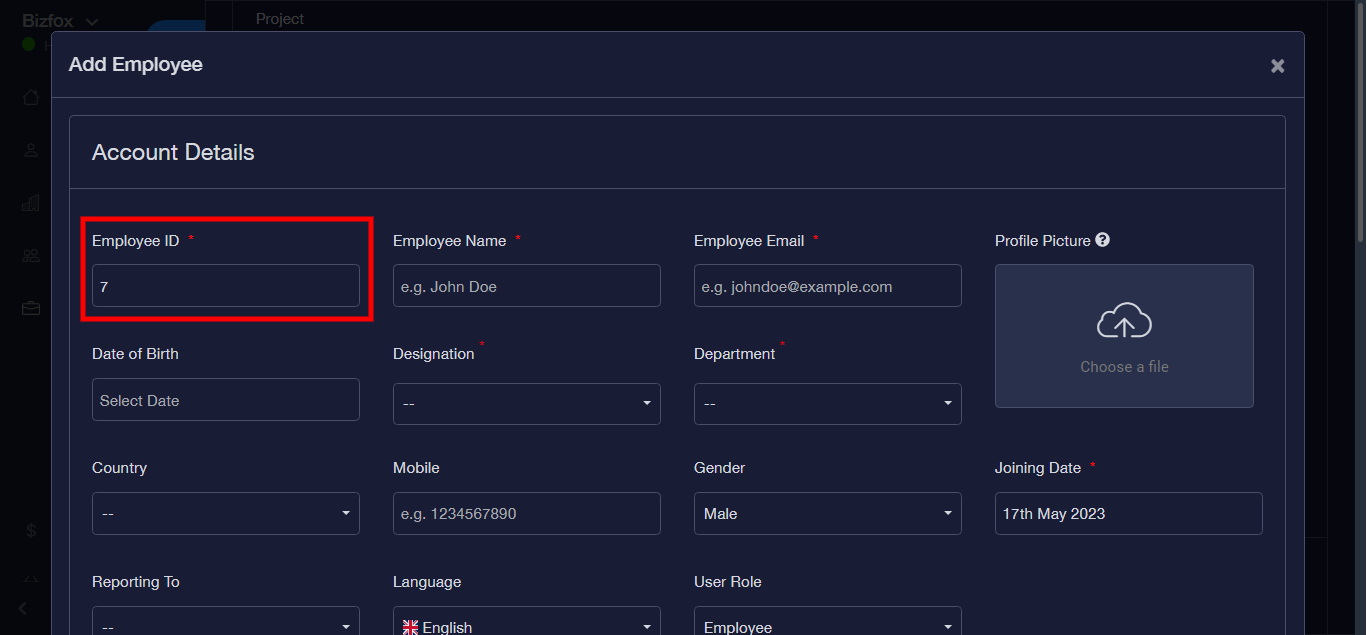
Task: Click the cloud upload icon
Action: pos(1124,321)
